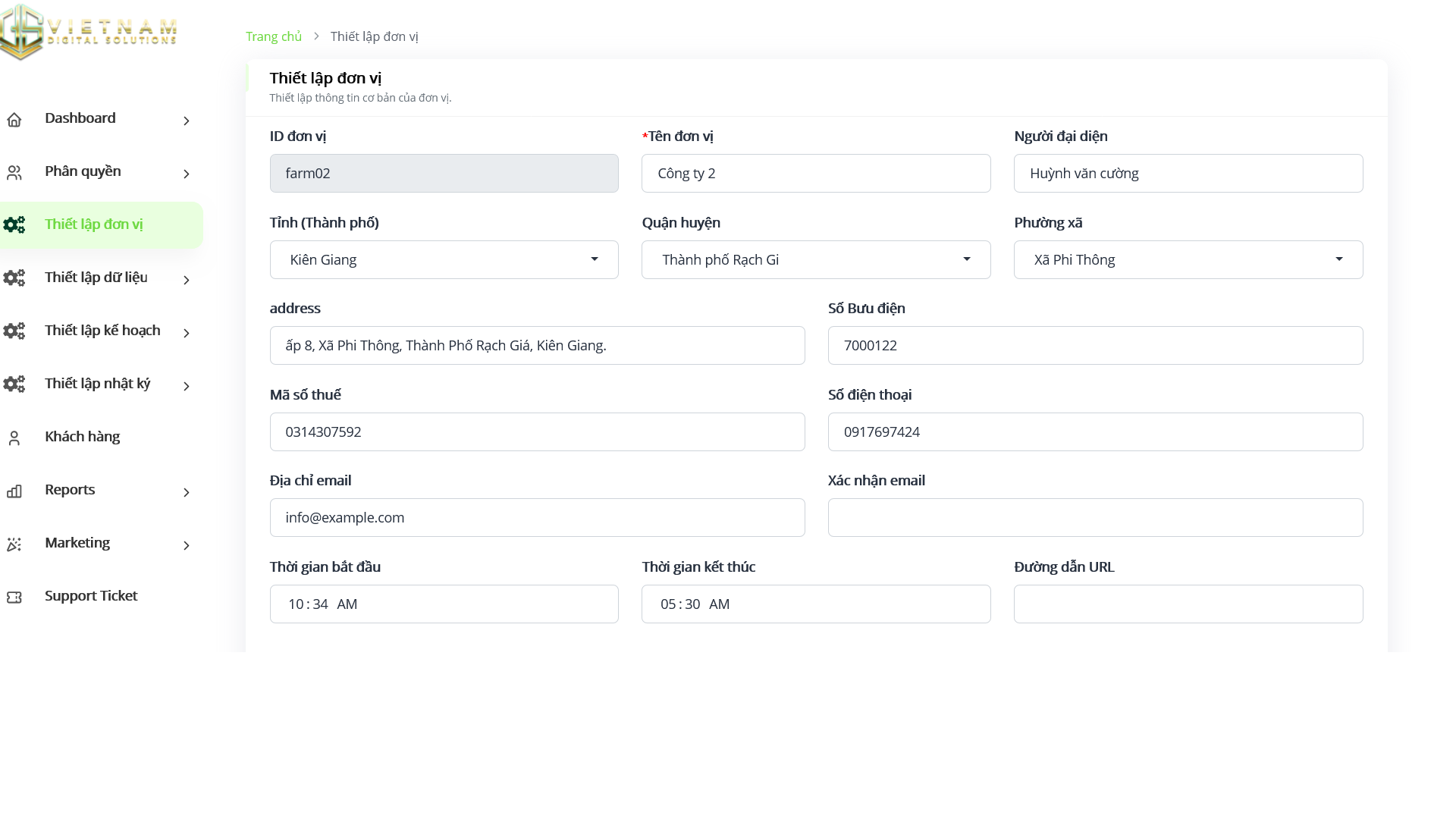Click the Reports bar chart icon
This screenshot has height=819, width=1456.
click(14, 491)
